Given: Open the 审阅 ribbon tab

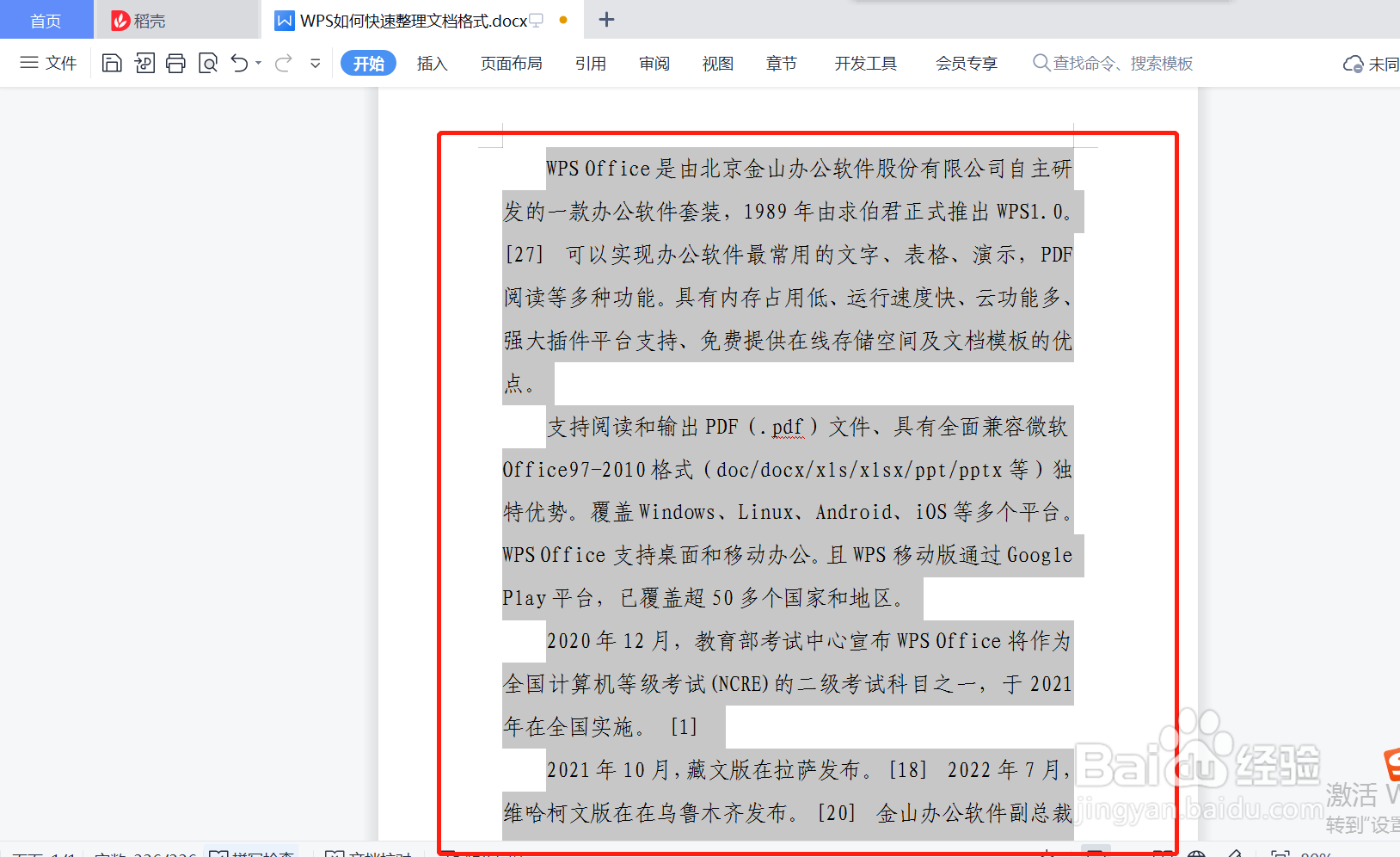Looking at the screenshot, I should (654, 63).
